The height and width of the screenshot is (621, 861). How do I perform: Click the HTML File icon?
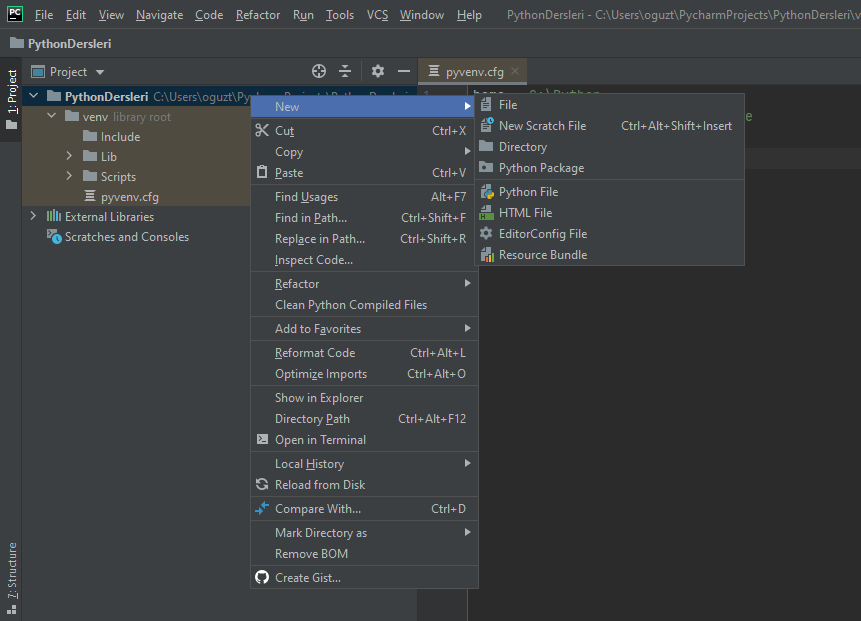pos(487,212)
